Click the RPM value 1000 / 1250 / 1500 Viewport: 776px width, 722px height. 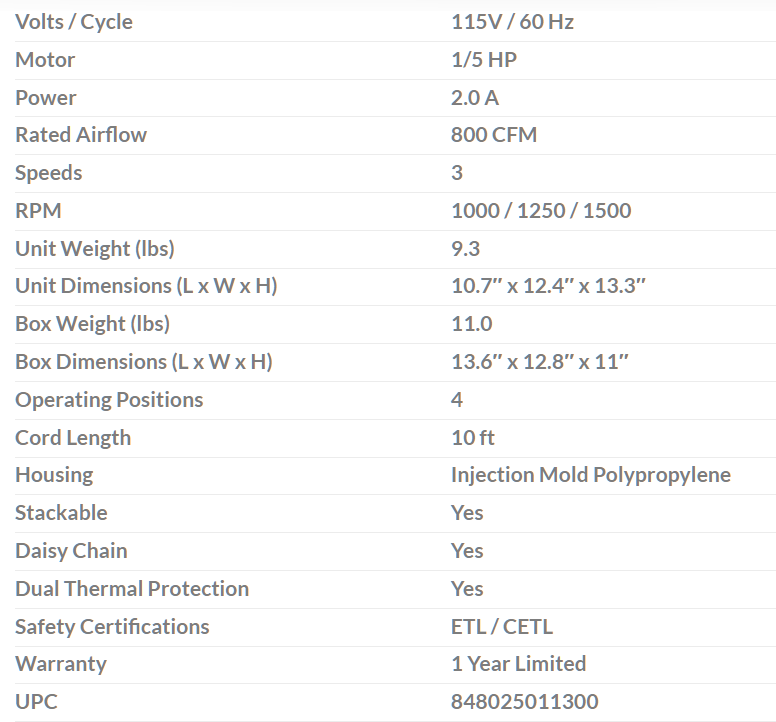pyautogui.click(x=541, y=211)
